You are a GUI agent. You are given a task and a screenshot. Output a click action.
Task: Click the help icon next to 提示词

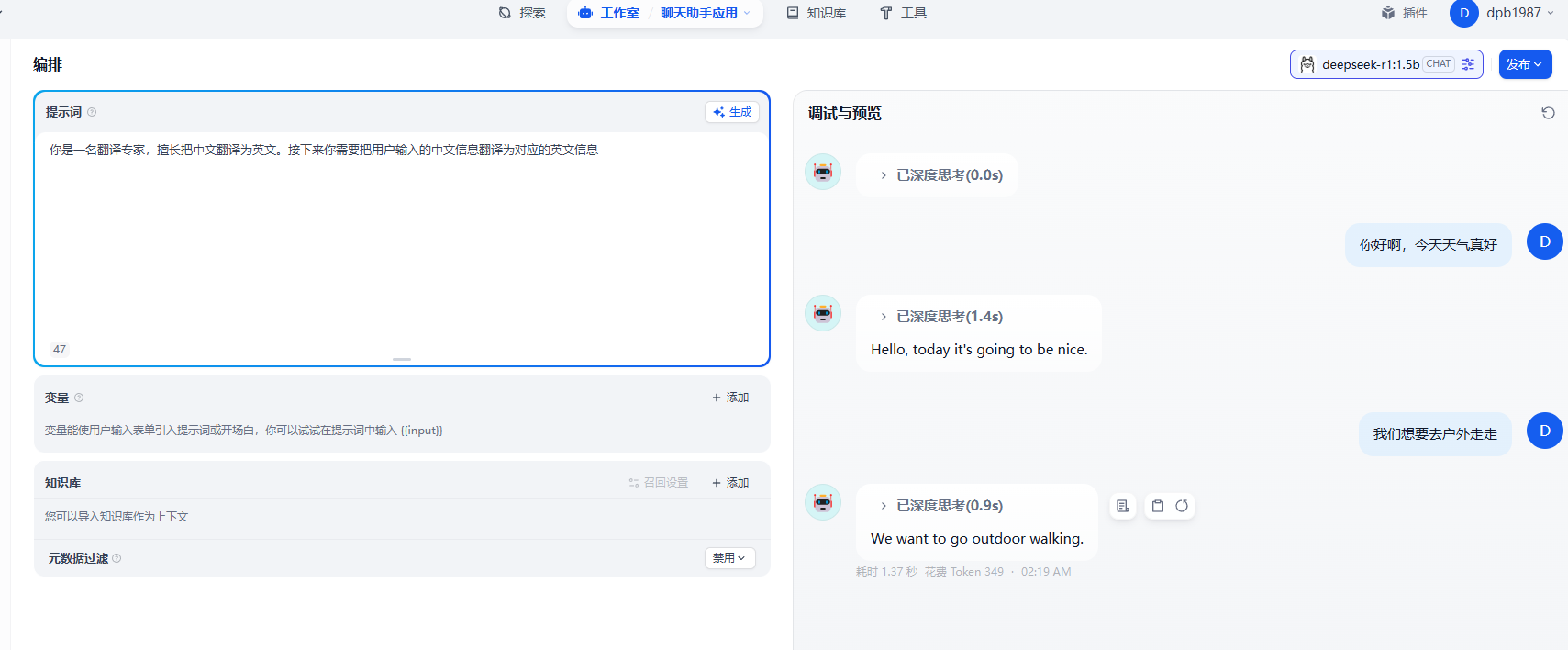point(92,112)
